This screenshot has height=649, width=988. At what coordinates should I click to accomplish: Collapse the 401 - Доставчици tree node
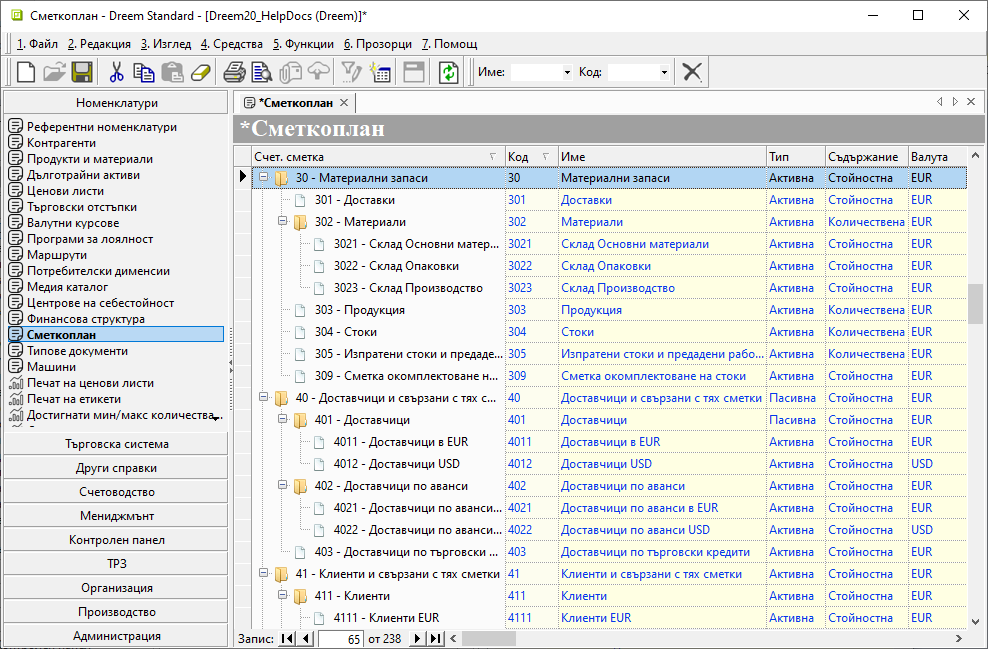click(x=283, y=420)
